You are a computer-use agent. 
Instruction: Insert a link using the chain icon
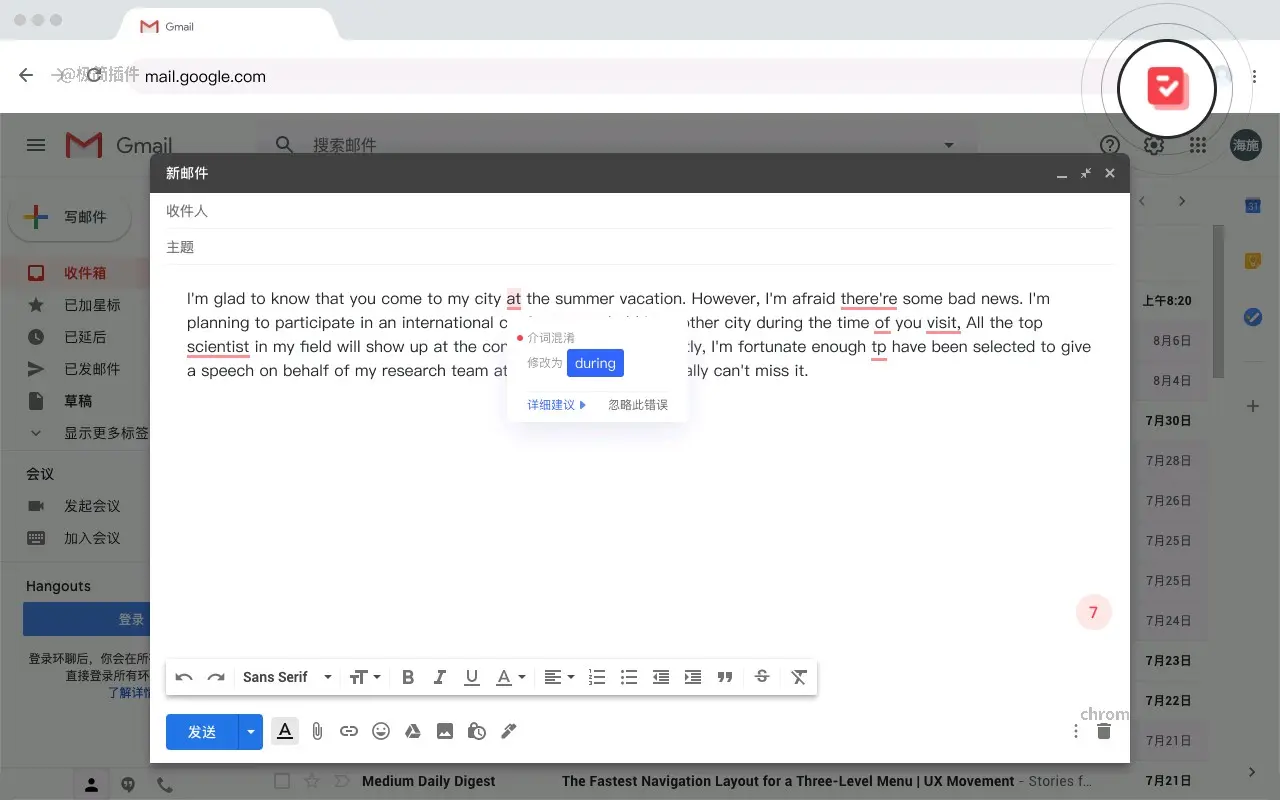click(348, 731)
